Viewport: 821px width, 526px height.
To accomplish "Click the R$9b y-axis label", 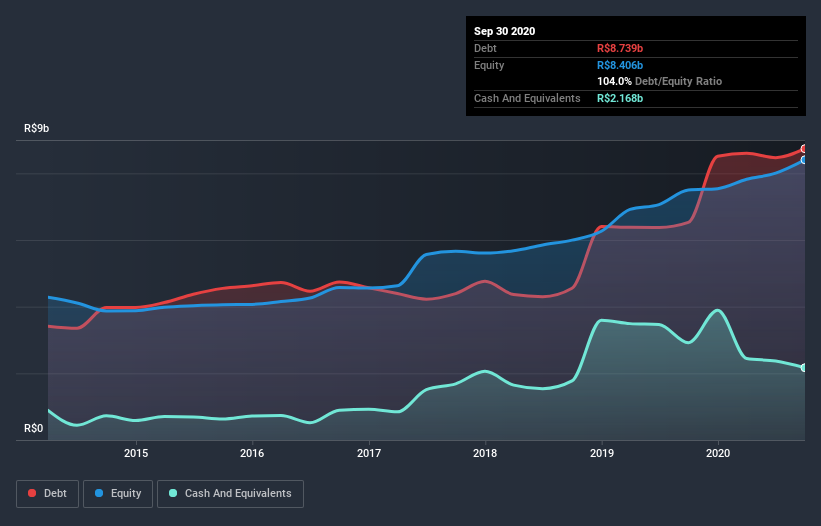I will 36,129.
